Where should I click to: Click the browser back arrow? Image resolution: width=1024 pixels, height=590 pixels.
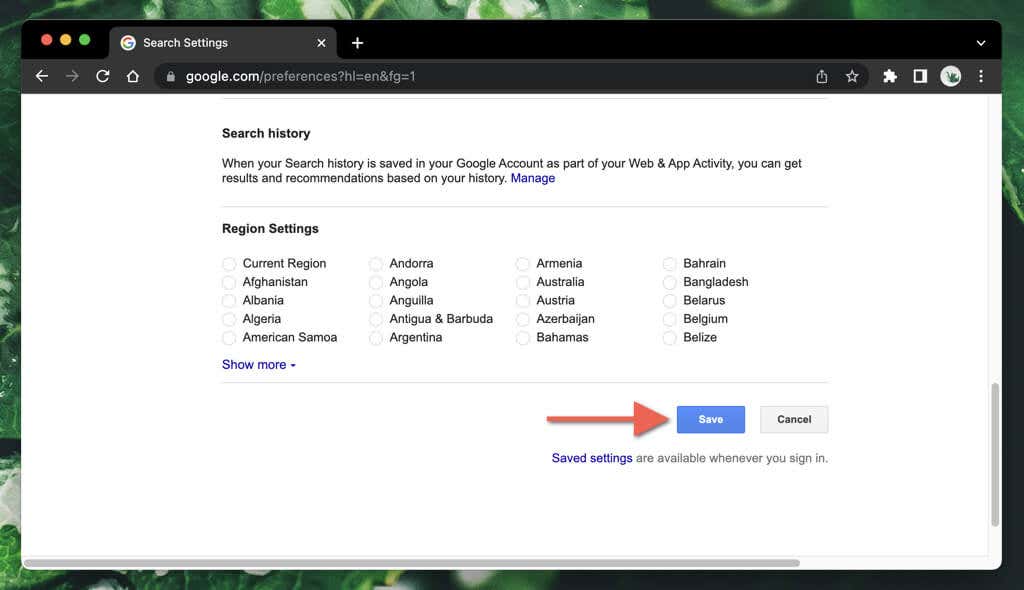pyautogui.click(x=41, y=76)
